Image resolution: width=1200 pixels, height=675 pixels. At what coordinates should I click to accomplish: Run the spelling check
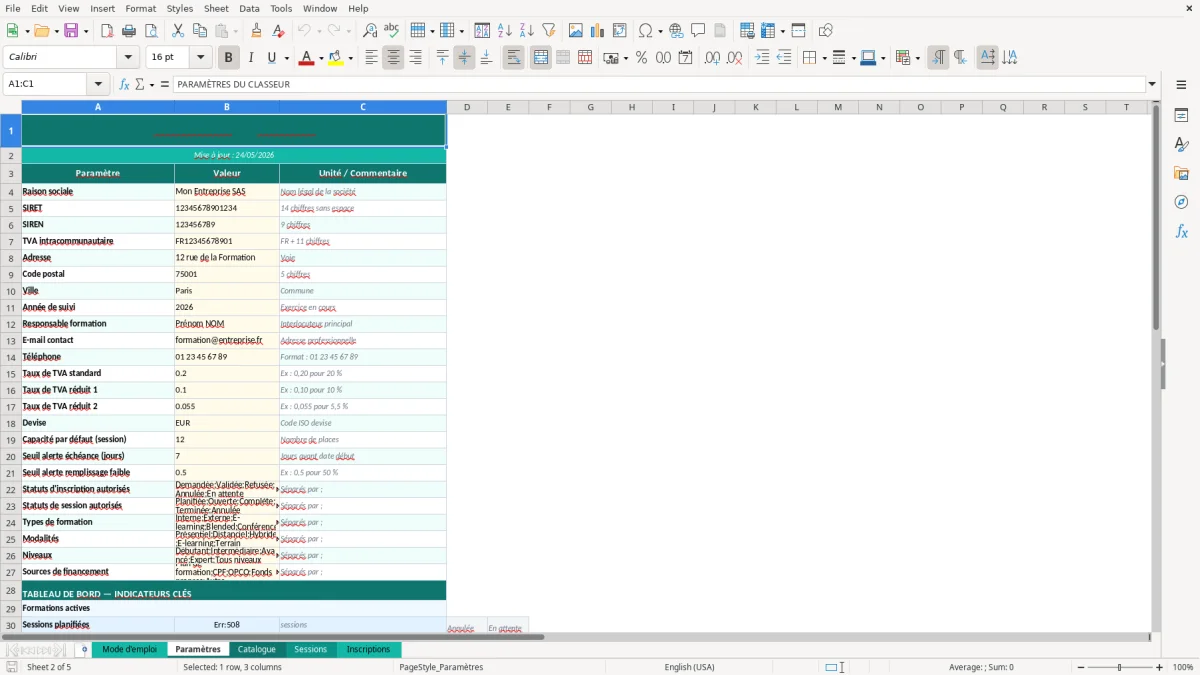pyautogui.click(x=391, y=31)
